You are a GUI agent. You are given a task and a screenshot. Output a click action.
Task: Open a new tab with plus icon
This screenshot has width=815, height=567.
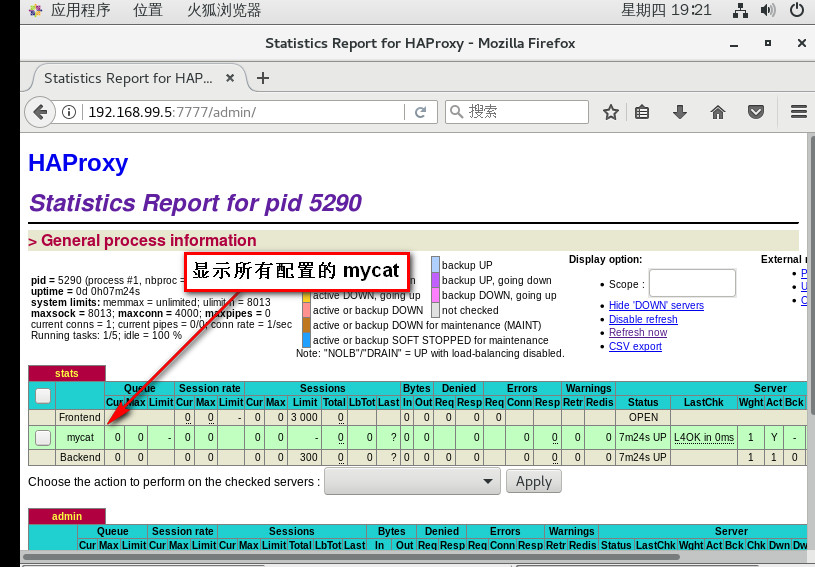[x=263, y=78]
